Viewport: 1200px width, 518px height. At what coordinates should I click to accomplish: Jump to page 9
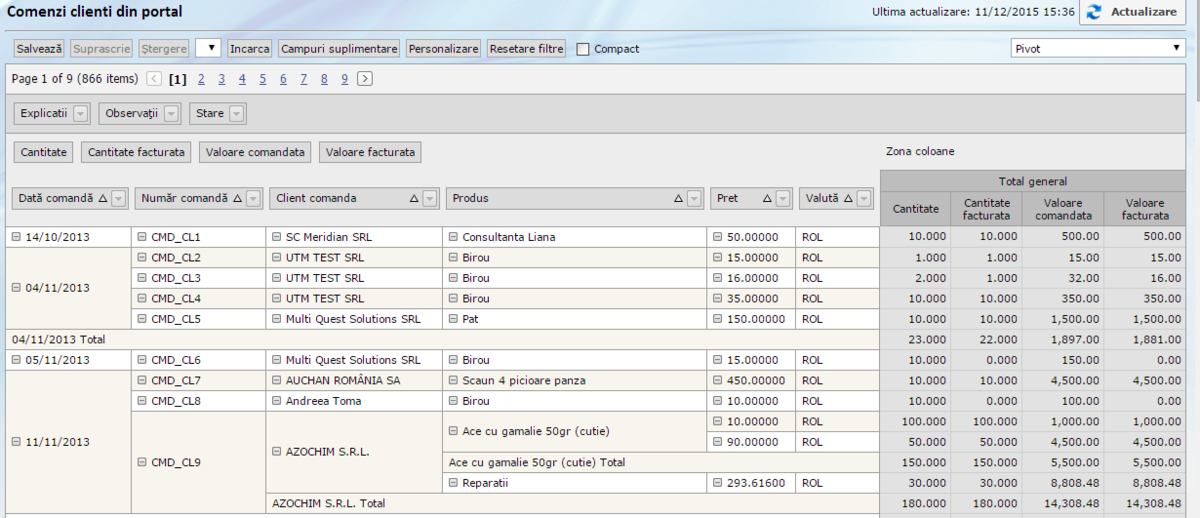click(x=344, y=78)
